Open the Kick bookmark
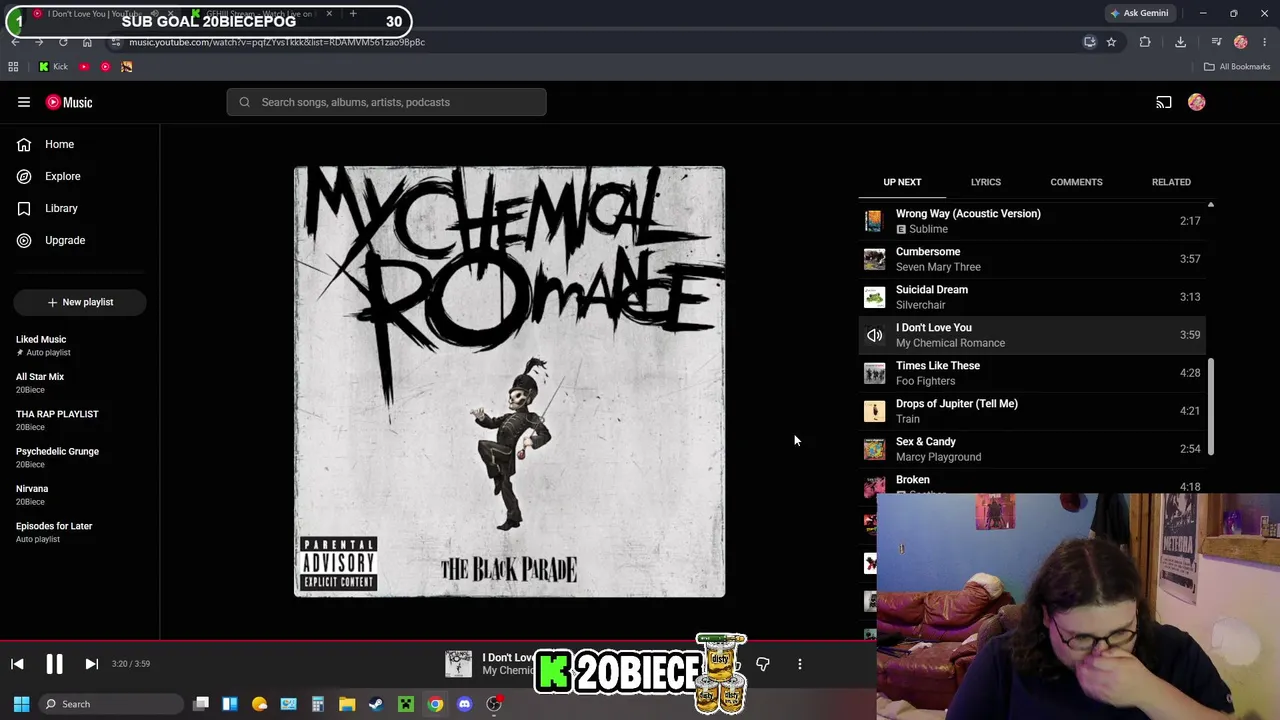This screenshot has height=720, width=1280. click(x=53, y=67)
